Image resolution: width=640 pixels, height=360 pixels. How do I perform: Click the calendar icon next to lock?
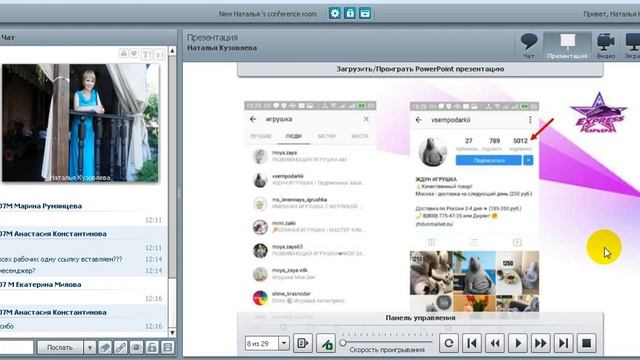[365, 13]
